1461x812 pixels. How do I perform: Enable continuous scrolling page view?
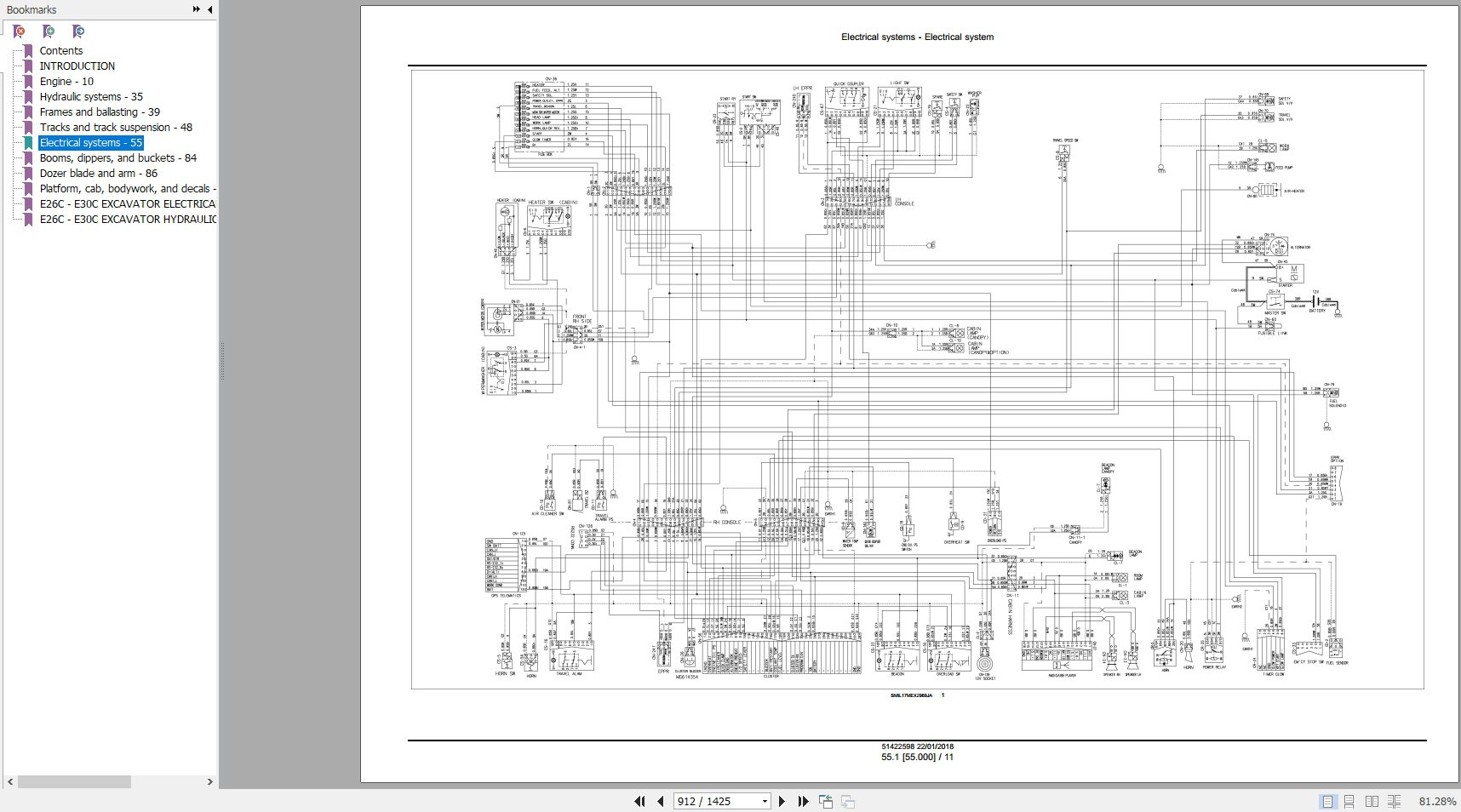click(1349, 801)
